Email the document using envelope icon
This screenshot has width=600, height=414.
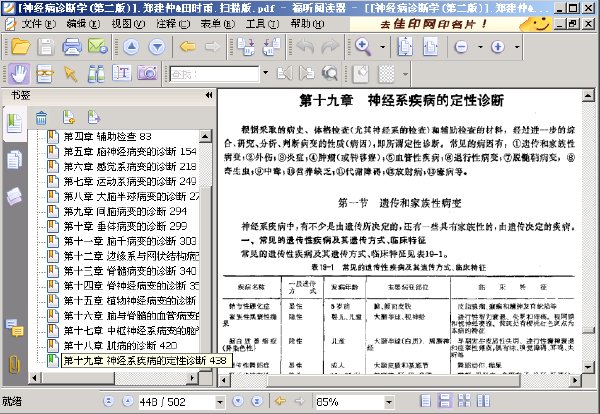(98, 47)
